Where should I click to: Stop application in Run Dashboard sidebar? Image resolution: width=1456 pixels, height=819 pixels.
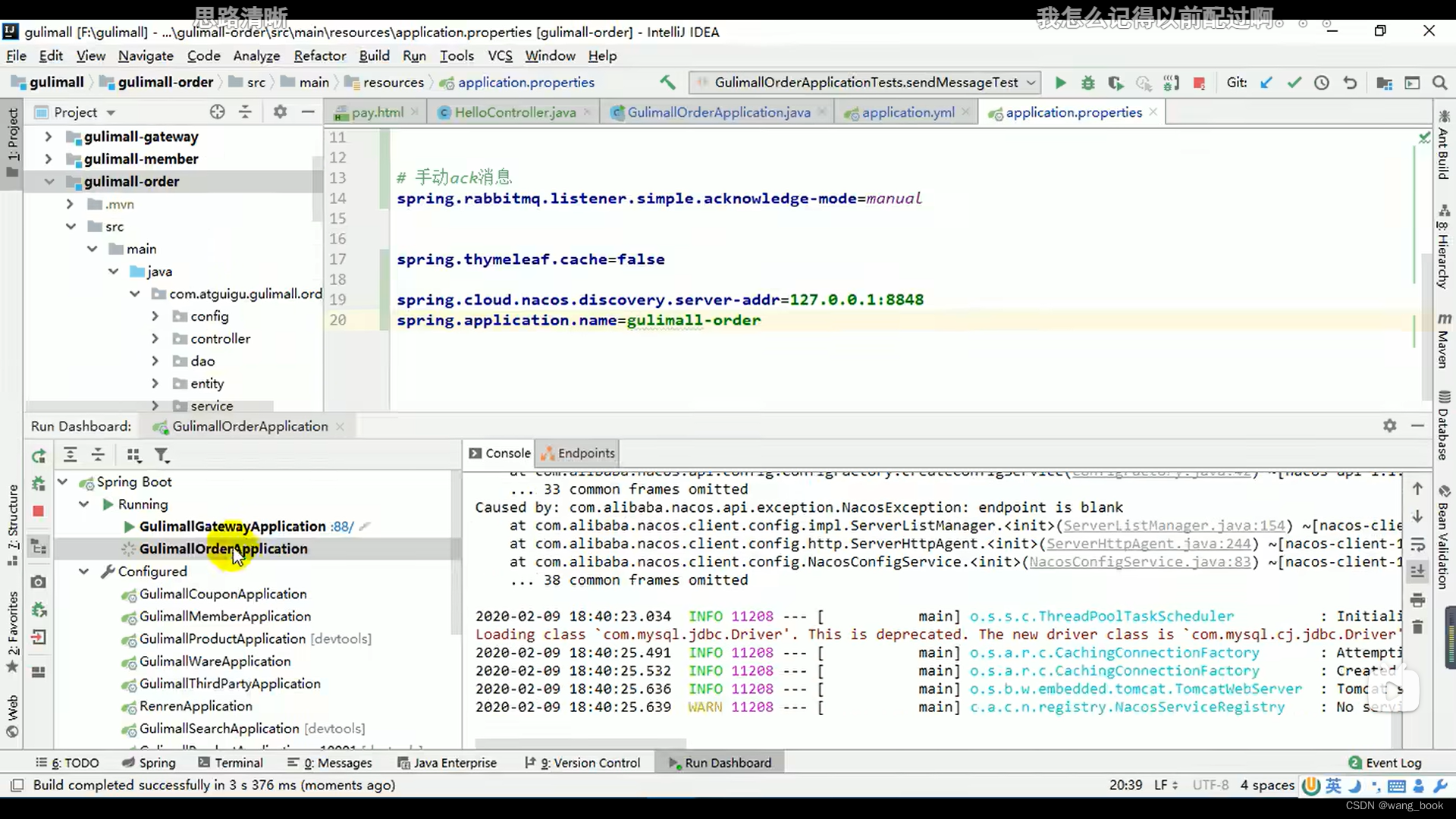39,511
